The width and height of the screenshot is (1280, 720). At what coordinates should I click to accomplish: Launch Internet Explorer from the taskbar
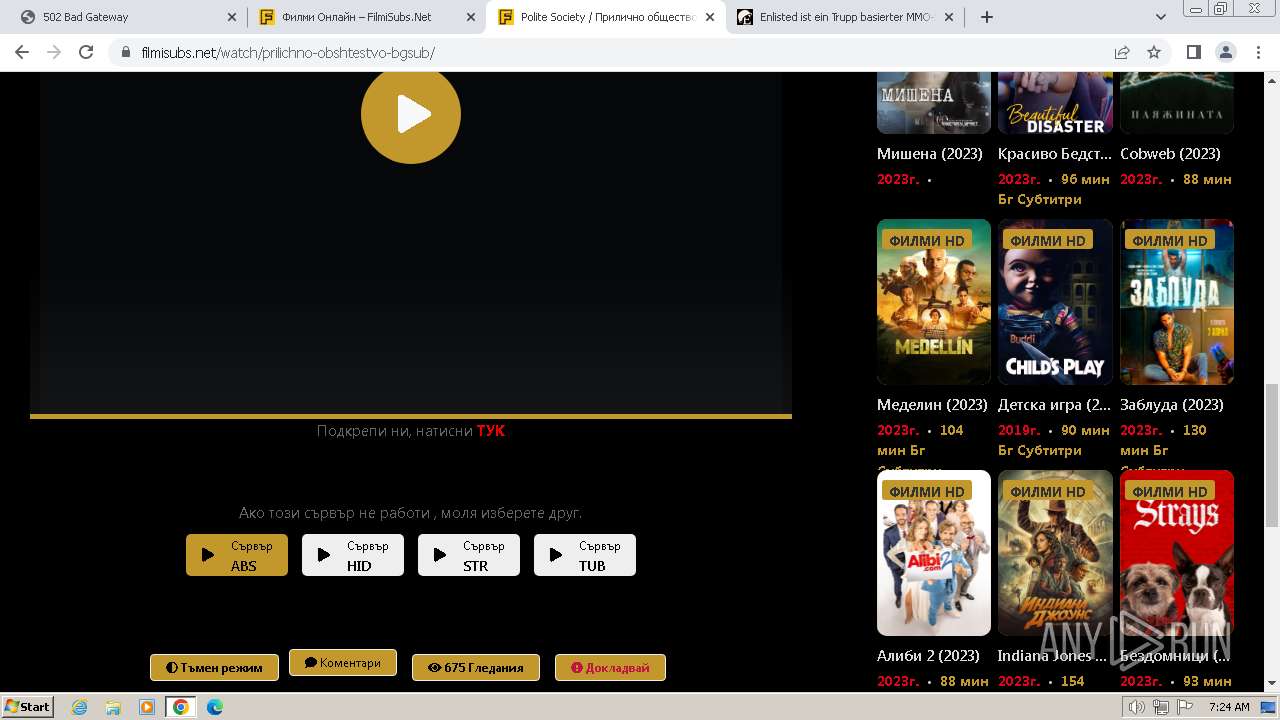[x=79, y=707]
